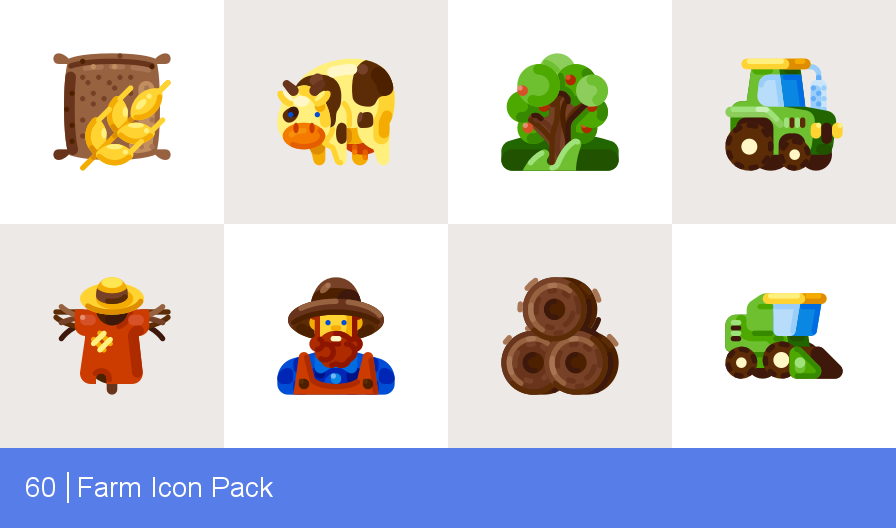Click the golden wheat stalks on sack
The image size is (896, 528).
(x=125, y=126)
